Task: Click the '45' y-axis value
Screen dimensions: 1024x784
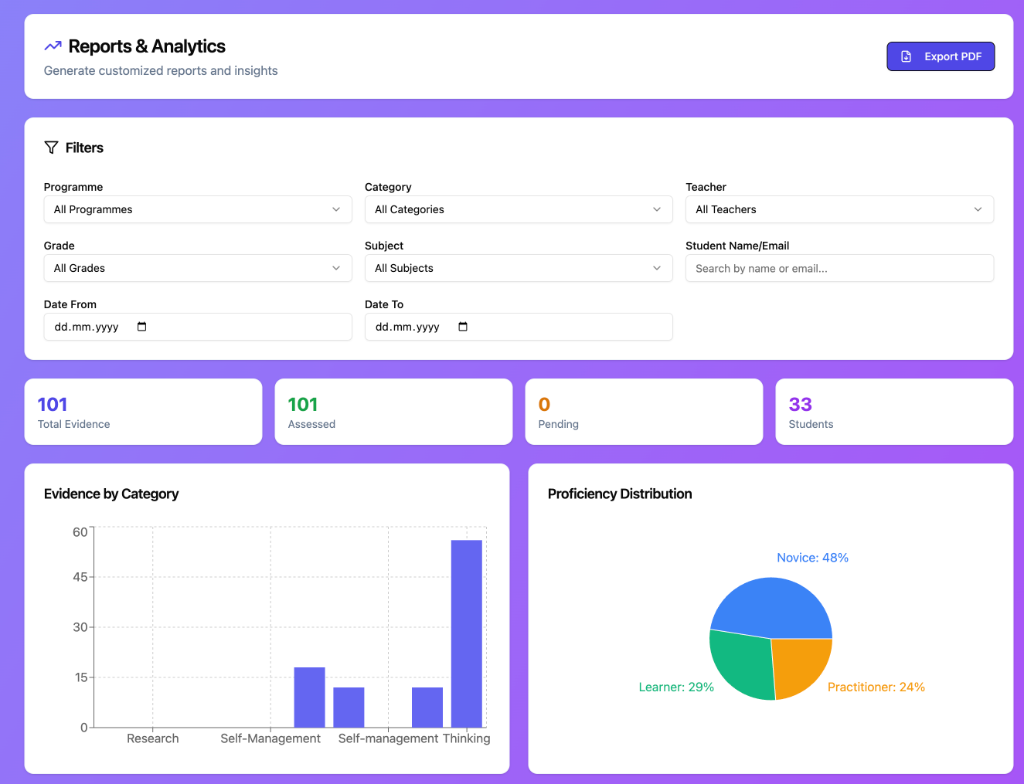Action: click(x=80, y=577)
